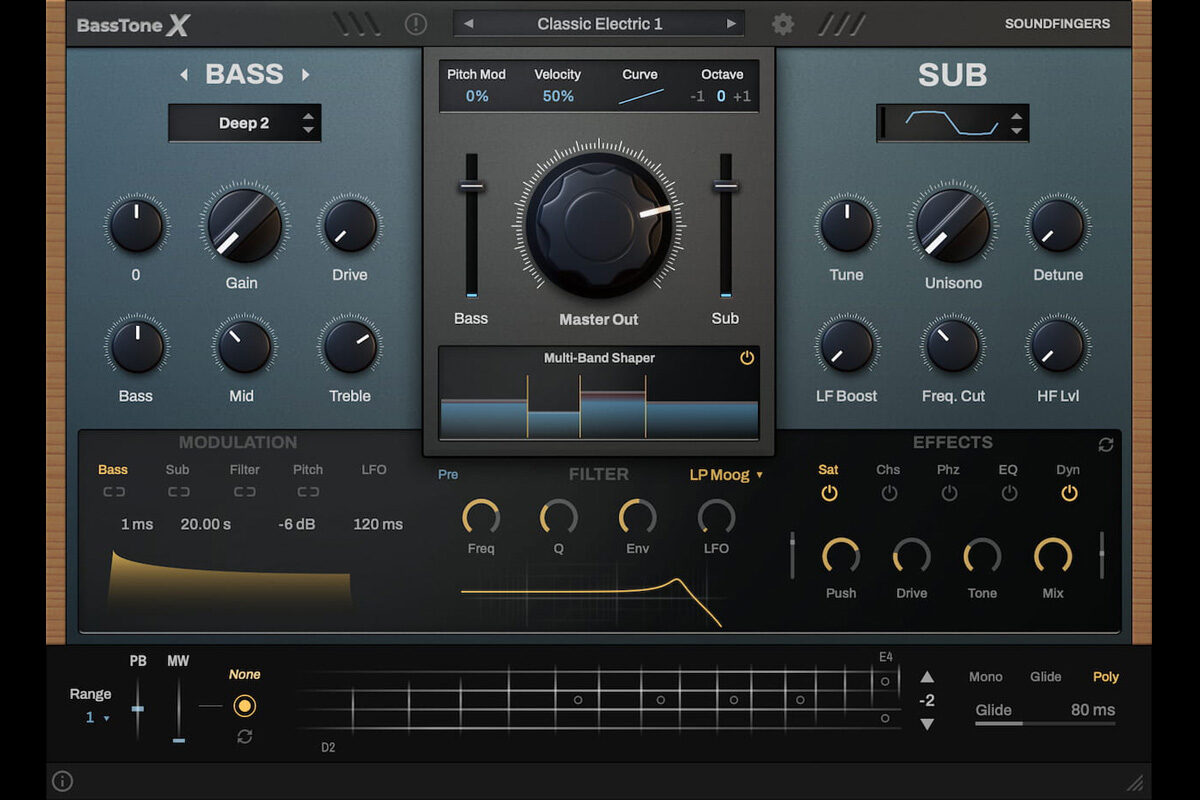Click the Bass level fader
The width and height of the screenshot is (1200, 800).
click(471, 225)
